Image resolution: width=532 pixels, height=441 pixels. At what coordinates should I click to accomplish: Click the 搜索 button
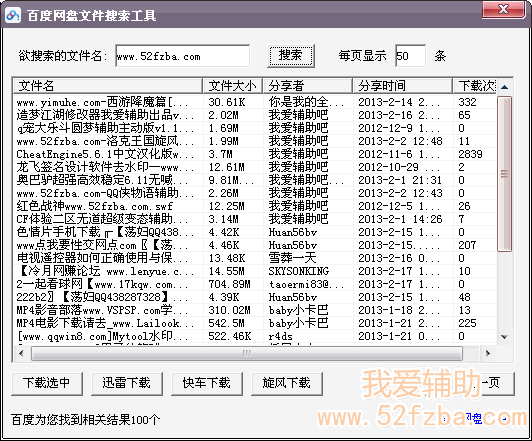(290, 56)
